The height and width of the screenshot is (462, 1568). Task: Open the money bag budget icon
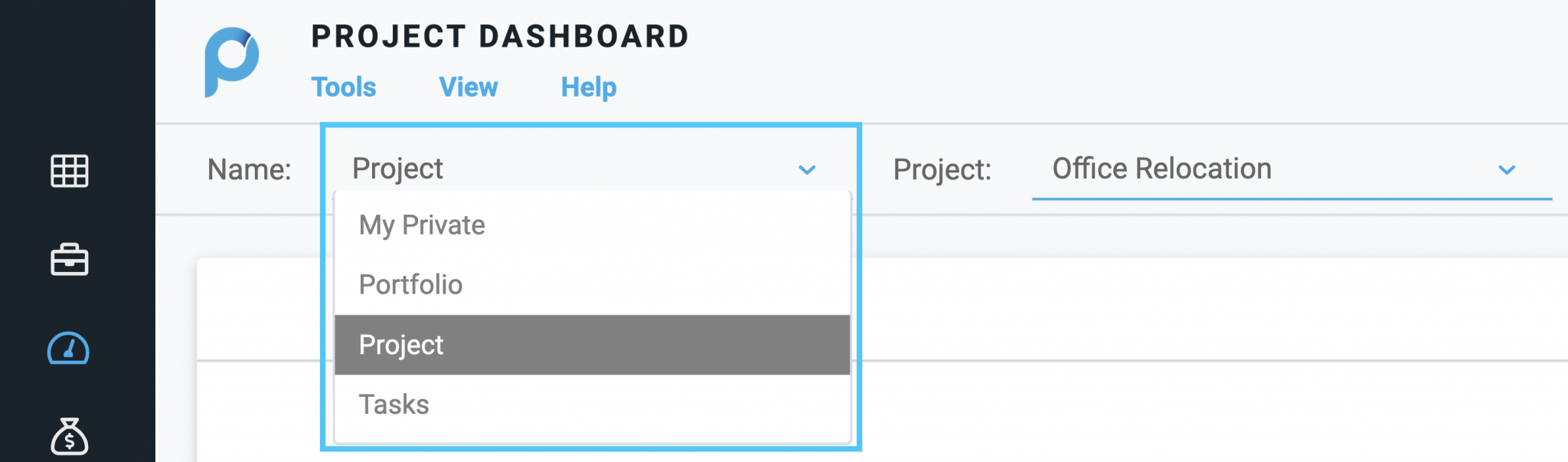(70, 436)
